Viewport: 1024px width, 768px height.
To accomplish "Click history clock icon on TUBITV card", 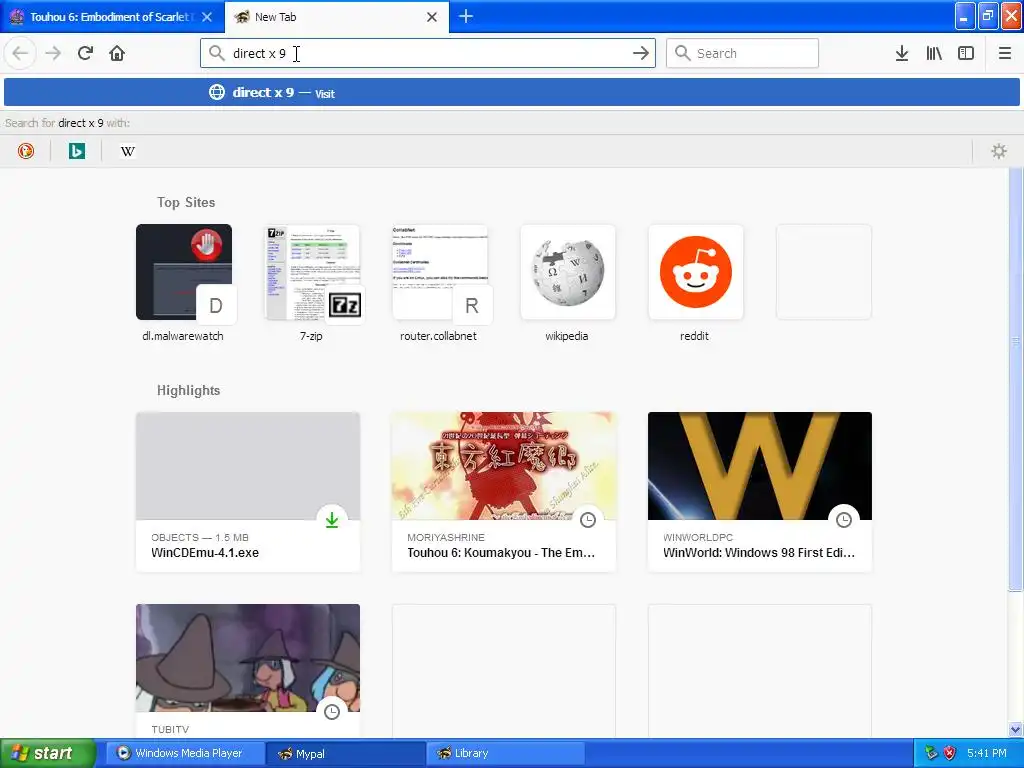I will click(332, 712).
